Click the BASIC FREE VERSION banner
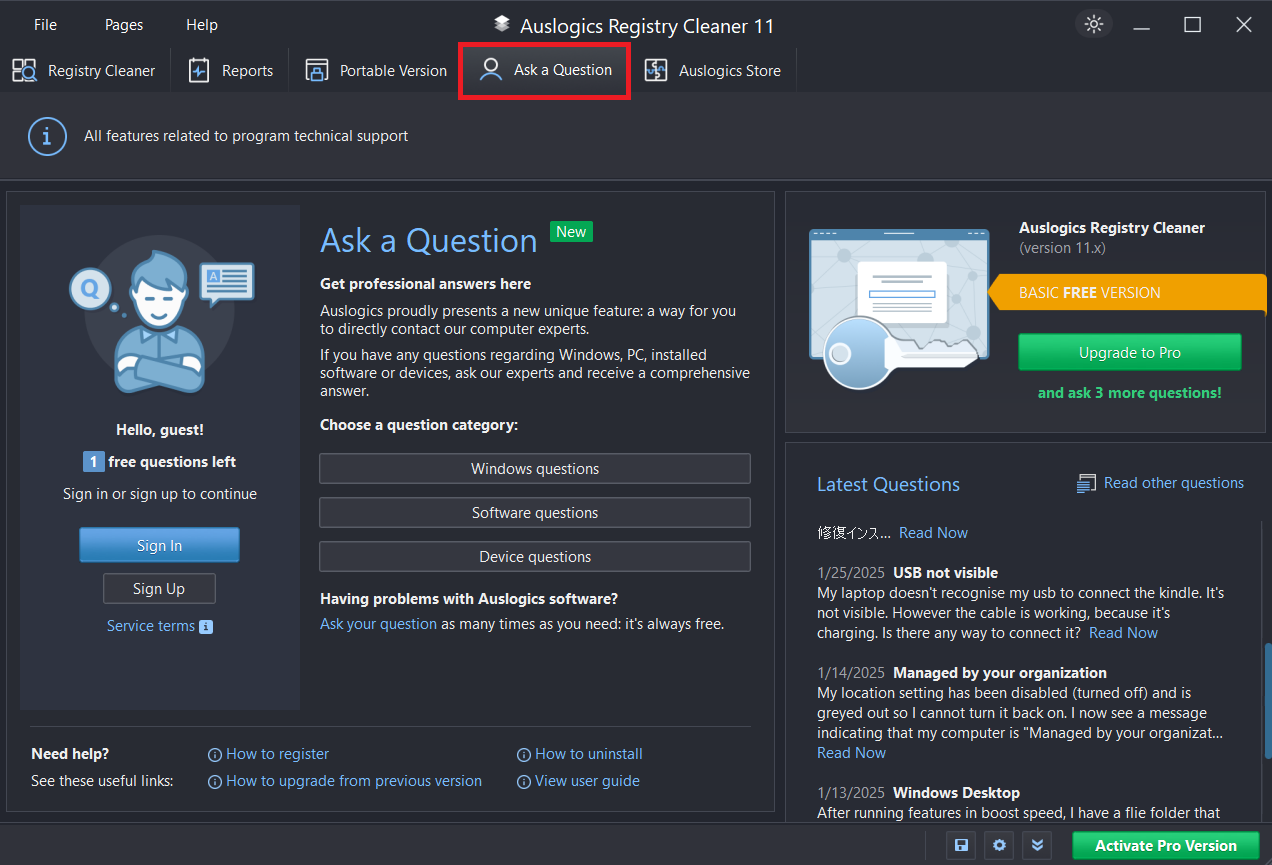 tap(1128, 293)
